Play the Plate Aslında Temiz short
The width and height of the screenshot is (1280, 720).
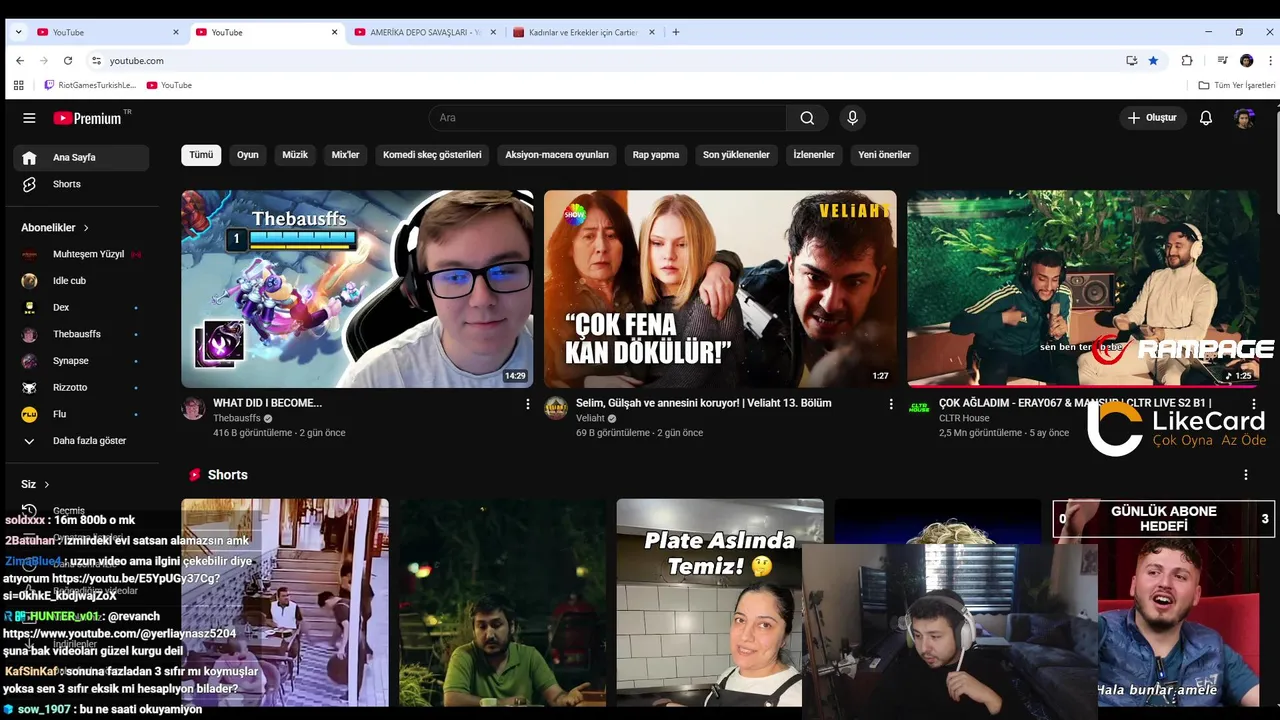coord(720,603)
